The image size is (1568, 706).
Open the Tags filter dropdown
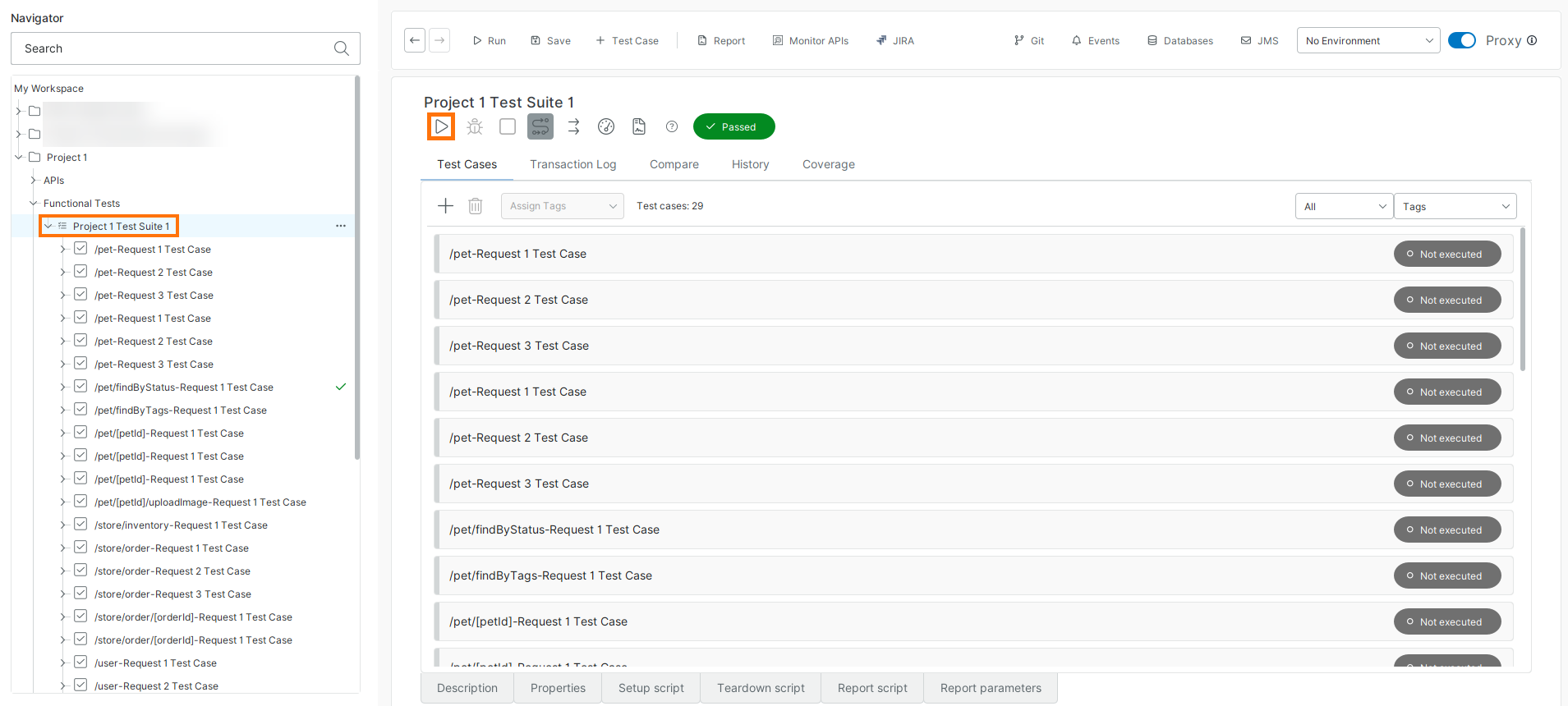click(1455, 206)
